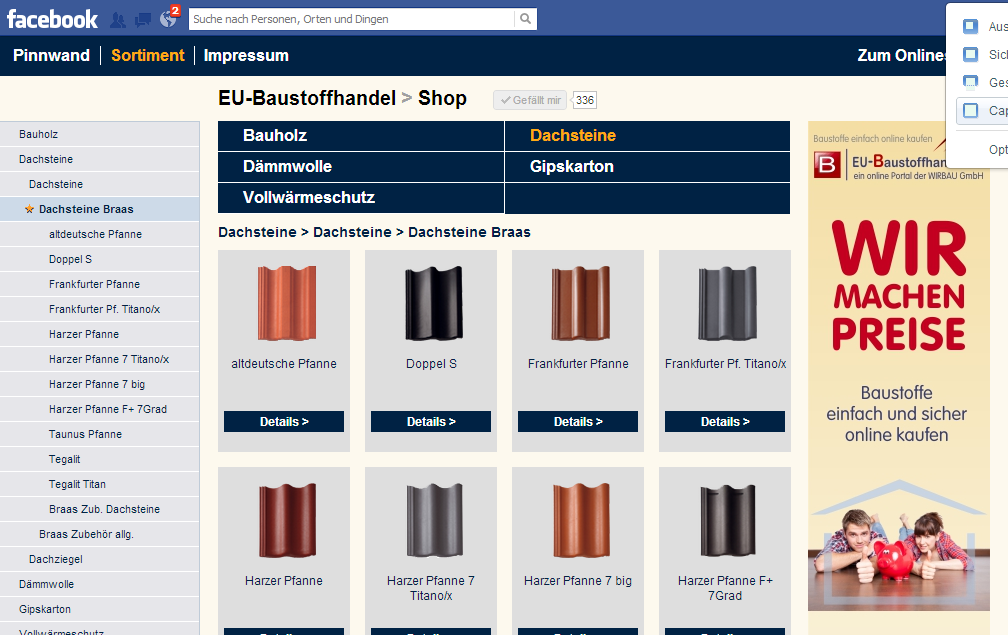Open the friend requests icon
Viewport: 1008px width, 635px height.
118,20
